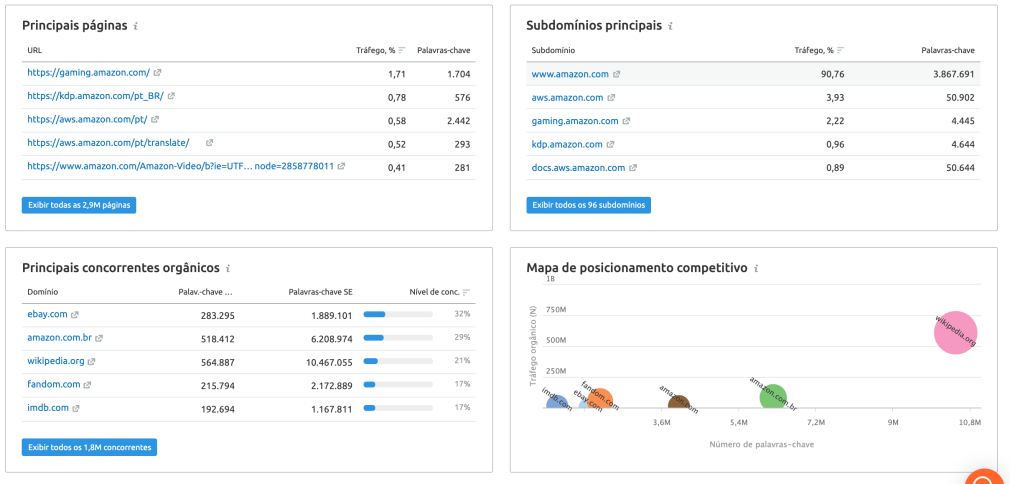1010x484 pixels.
Task: Select keyword count 50.902 for aws.amazon.com
Action: click(x=959, y=98)
